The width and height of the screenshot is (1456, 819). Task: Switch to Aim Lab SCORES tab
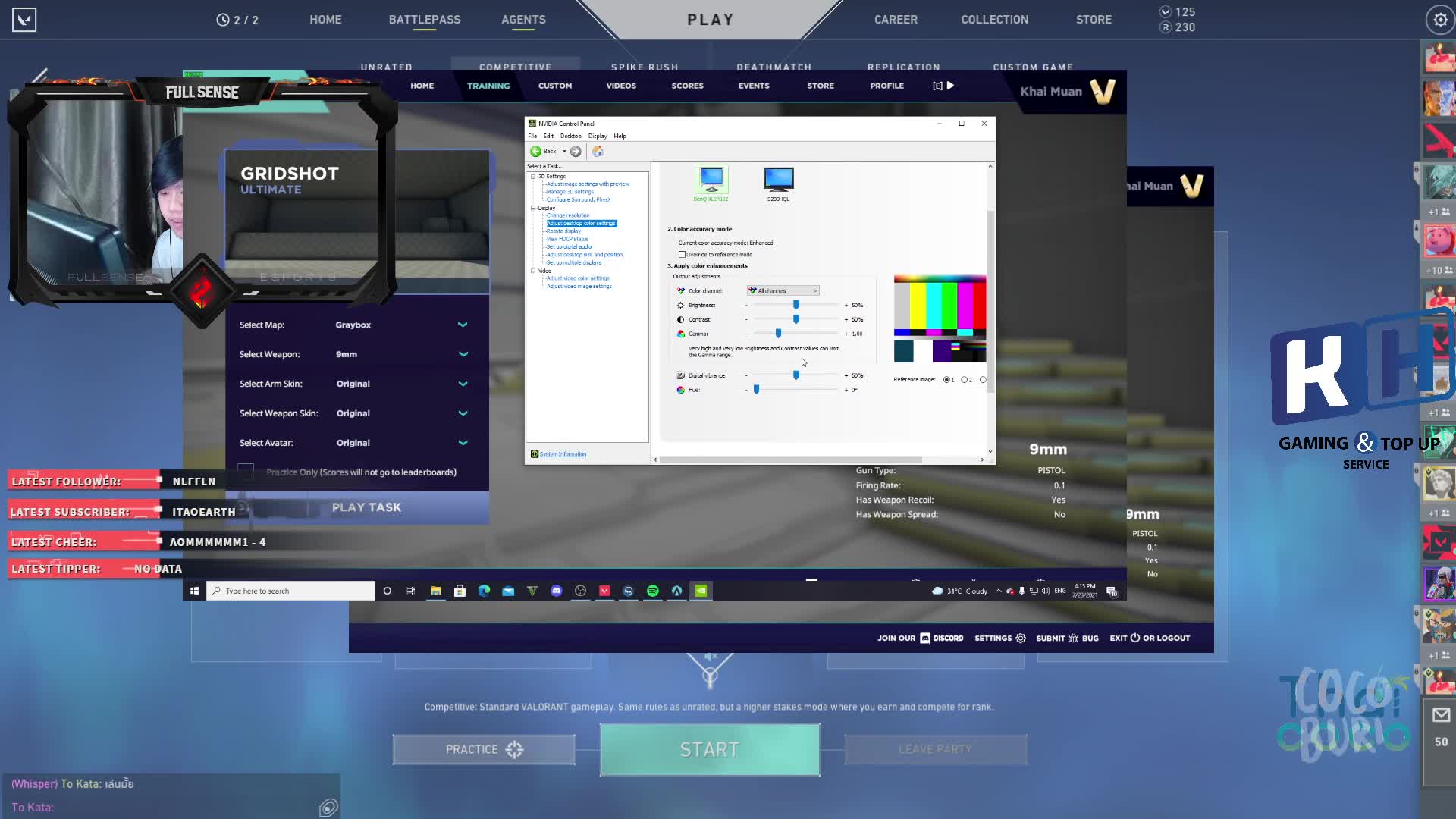687,86
